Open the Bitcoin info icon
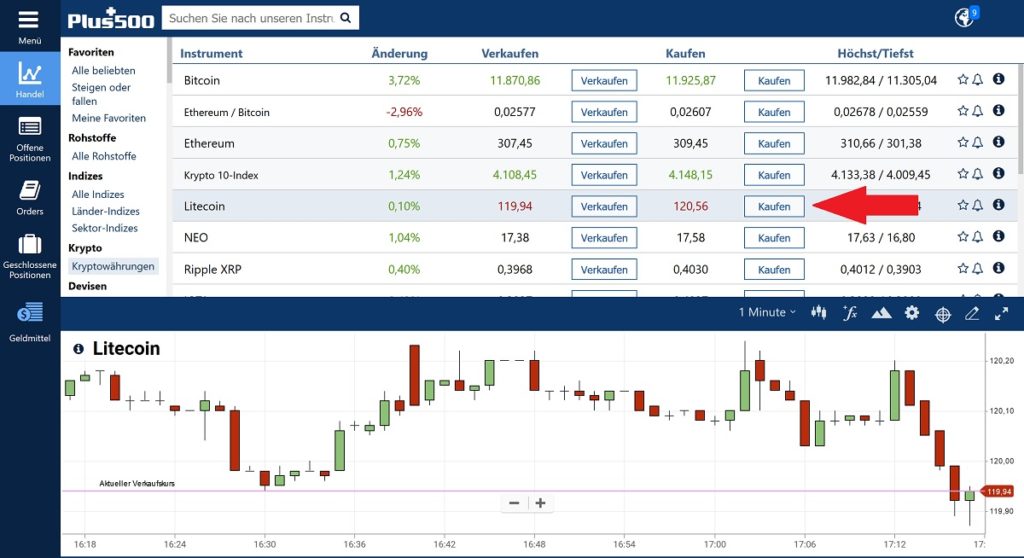Screen dimensions: 1024x558 tap(999, 79)
